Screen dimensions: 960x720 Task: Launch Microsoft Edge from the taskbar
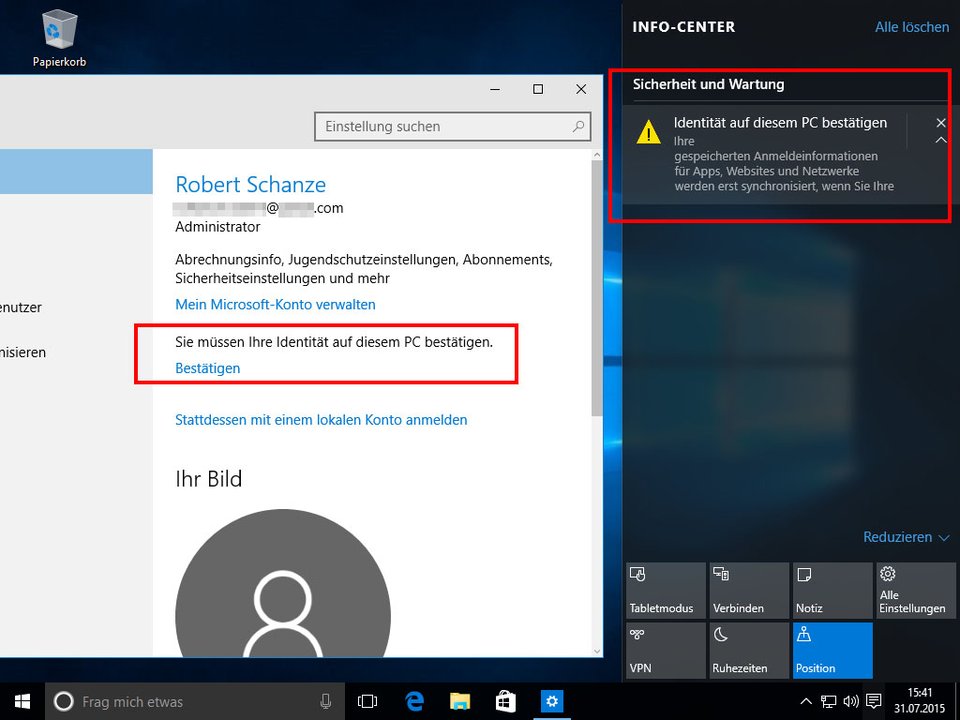413,700
